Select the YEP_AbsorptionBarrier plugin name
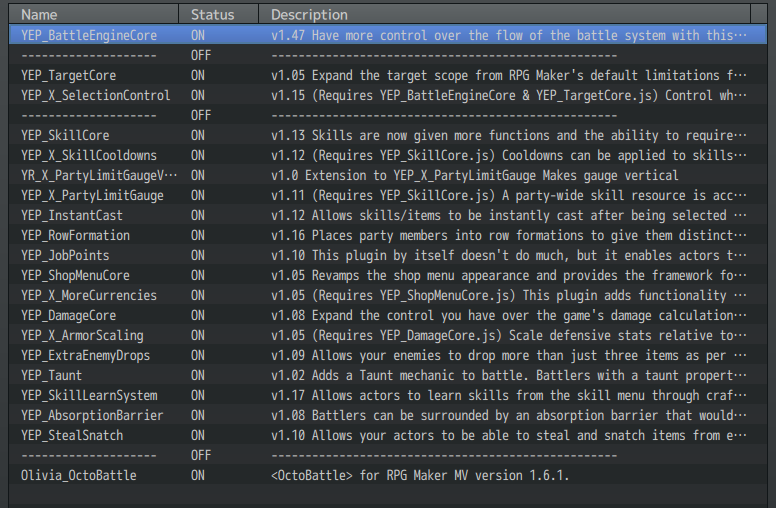 92,415
